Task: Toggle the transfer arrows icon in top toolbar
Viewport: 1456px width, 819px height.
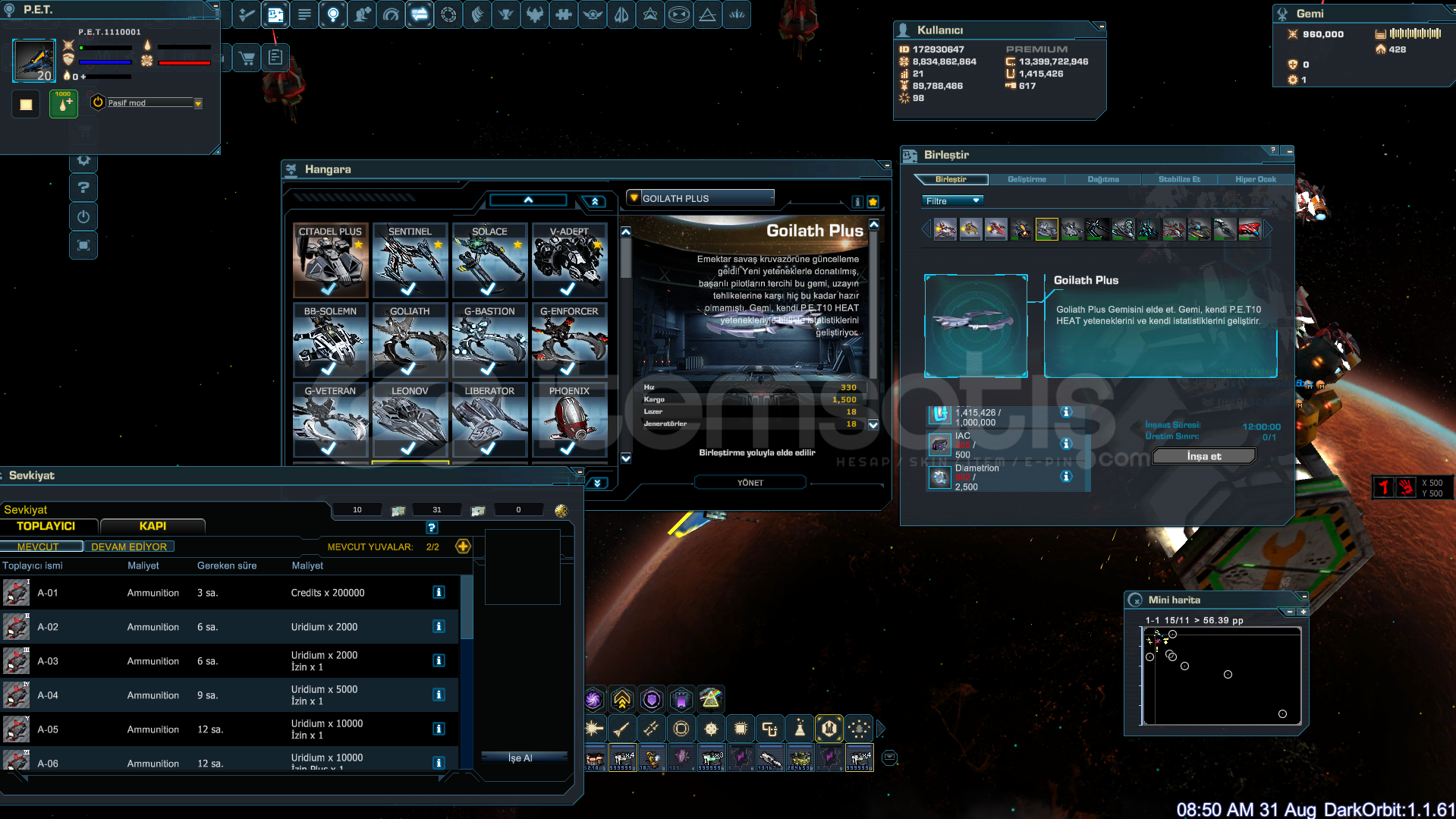Action: click(x=420, y=14)
